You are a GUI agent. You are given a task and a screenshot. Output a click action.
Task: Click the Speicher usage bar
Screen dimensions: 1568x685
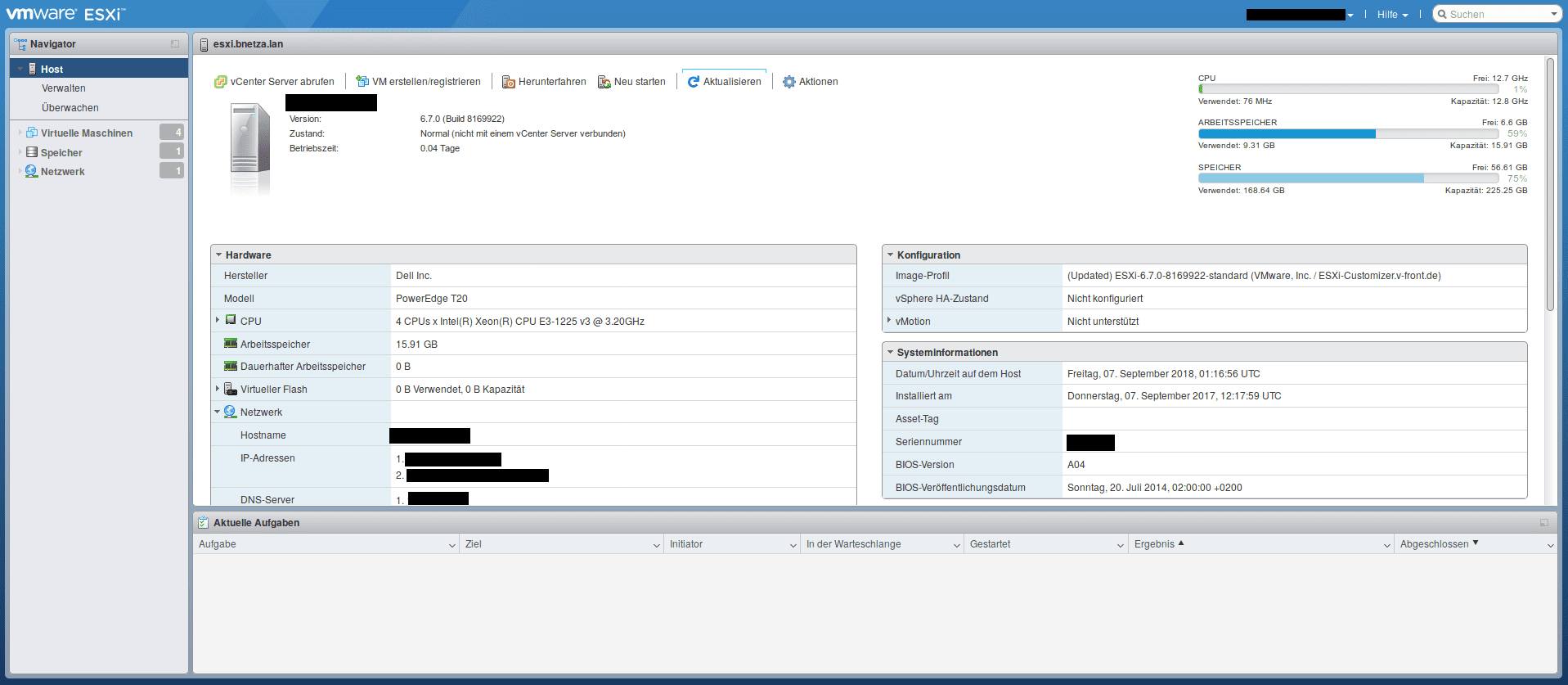(1348, 178)
